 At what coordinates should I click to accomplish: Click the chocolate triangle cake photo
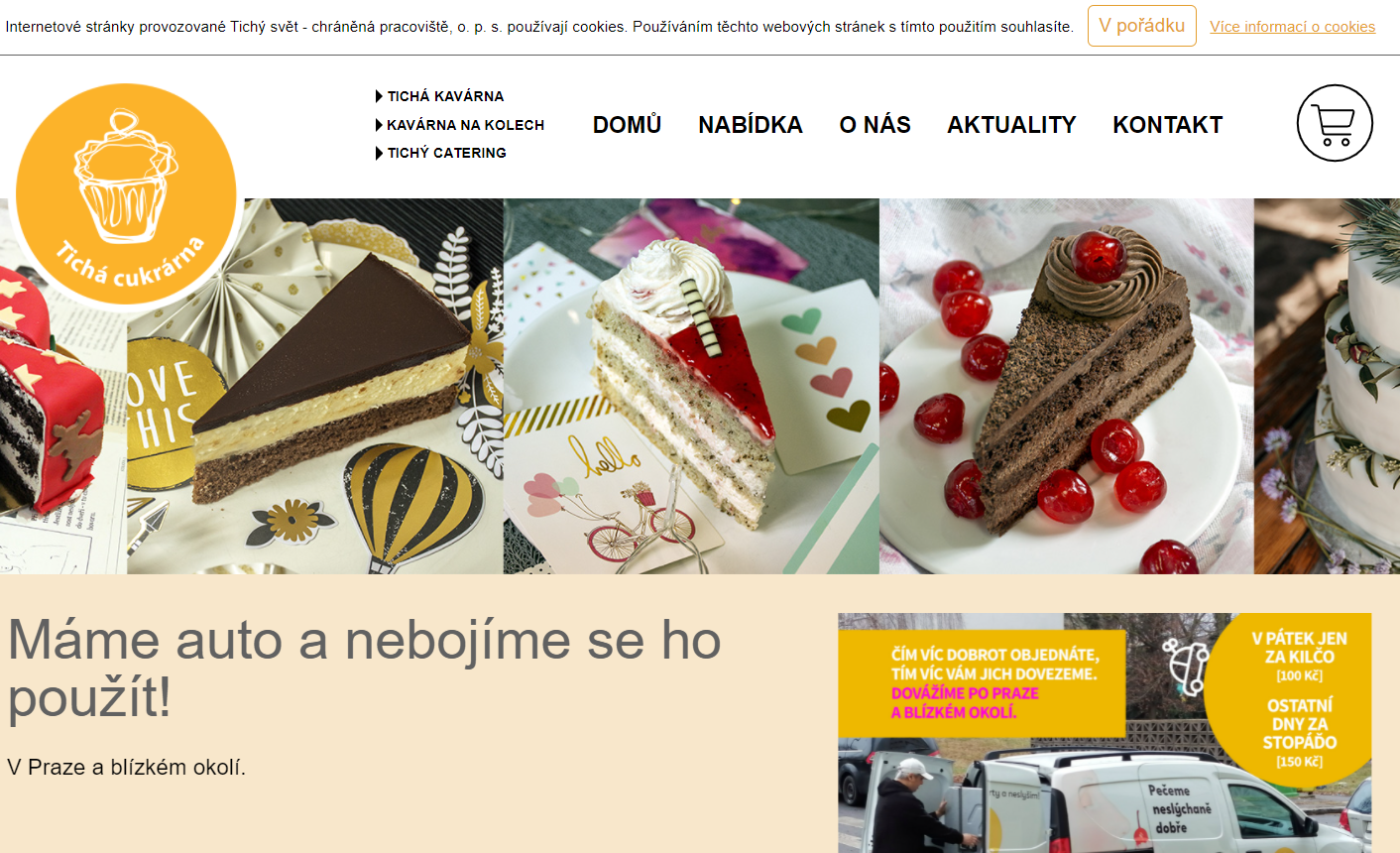point(315,387)
